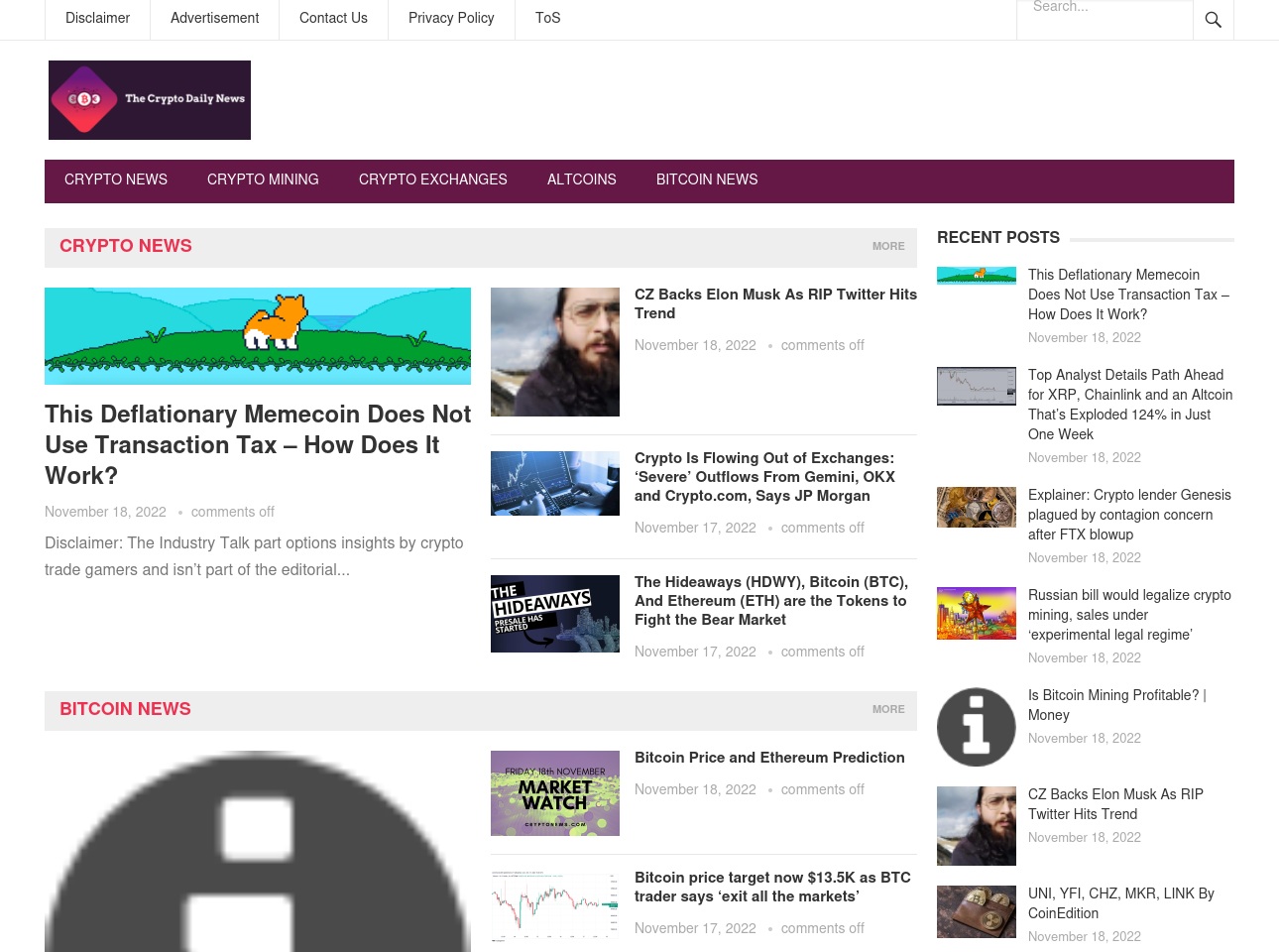Open BITCOIN NEWS in main navigation bar

coord(707,179)
